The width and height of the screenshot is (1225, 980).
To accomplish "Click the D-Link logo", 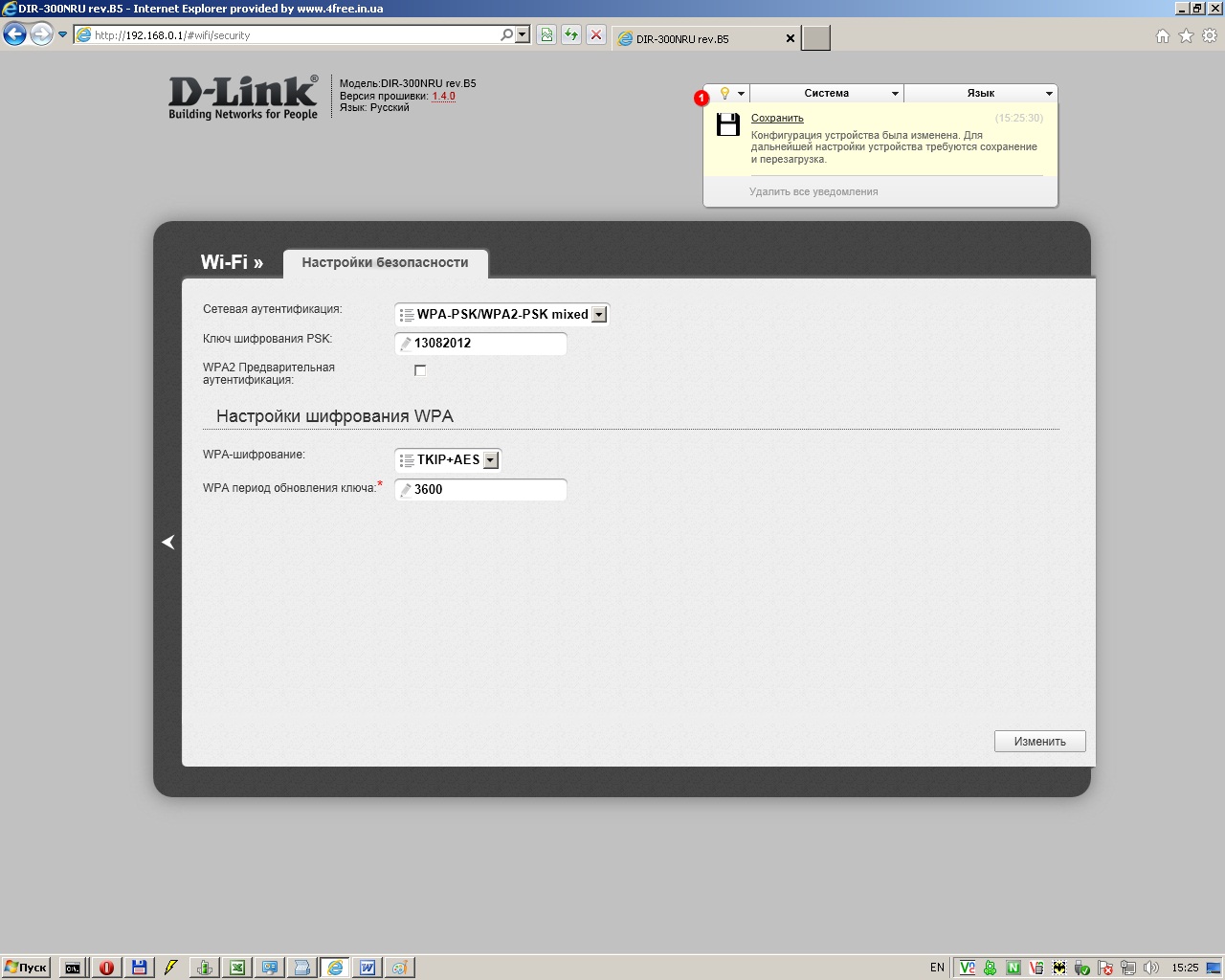I will point(243,98).
